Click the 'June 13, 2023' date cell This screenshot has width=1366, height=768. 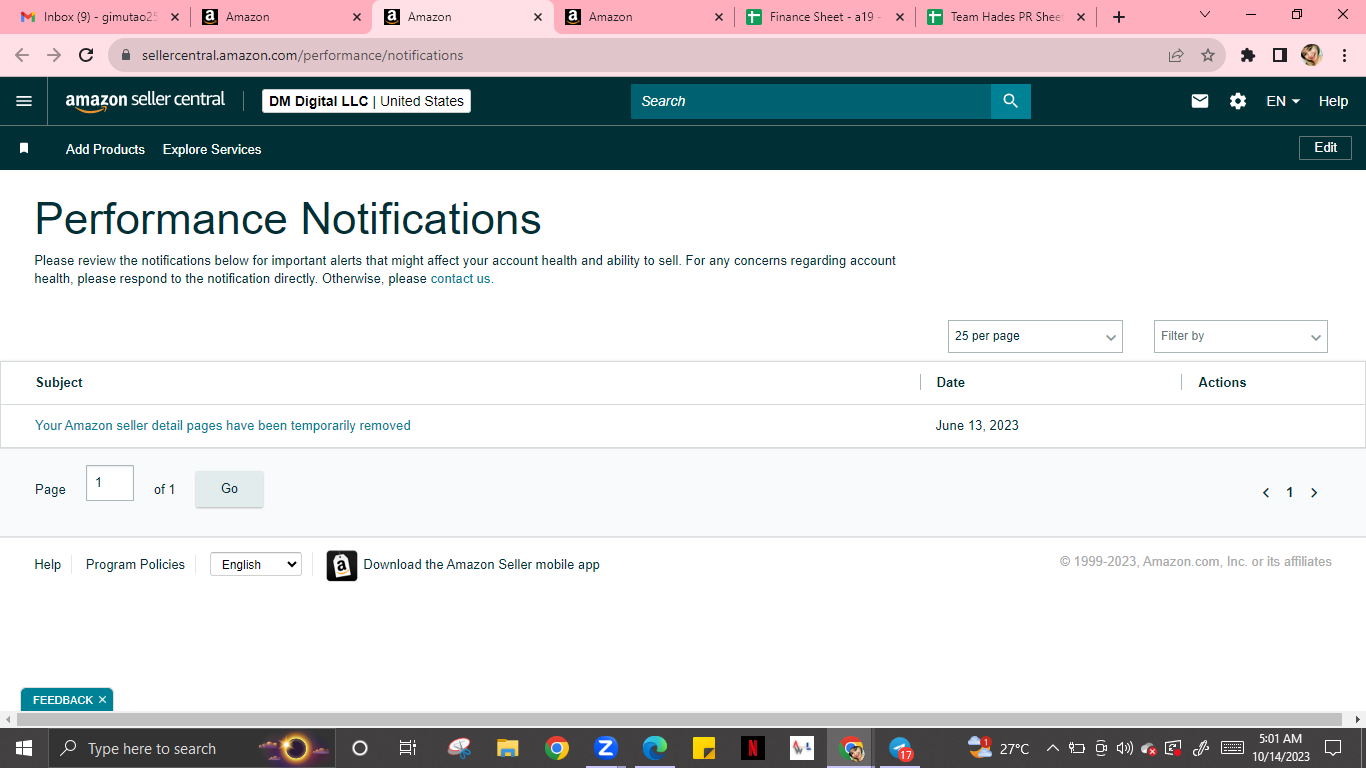pos(977,426)
